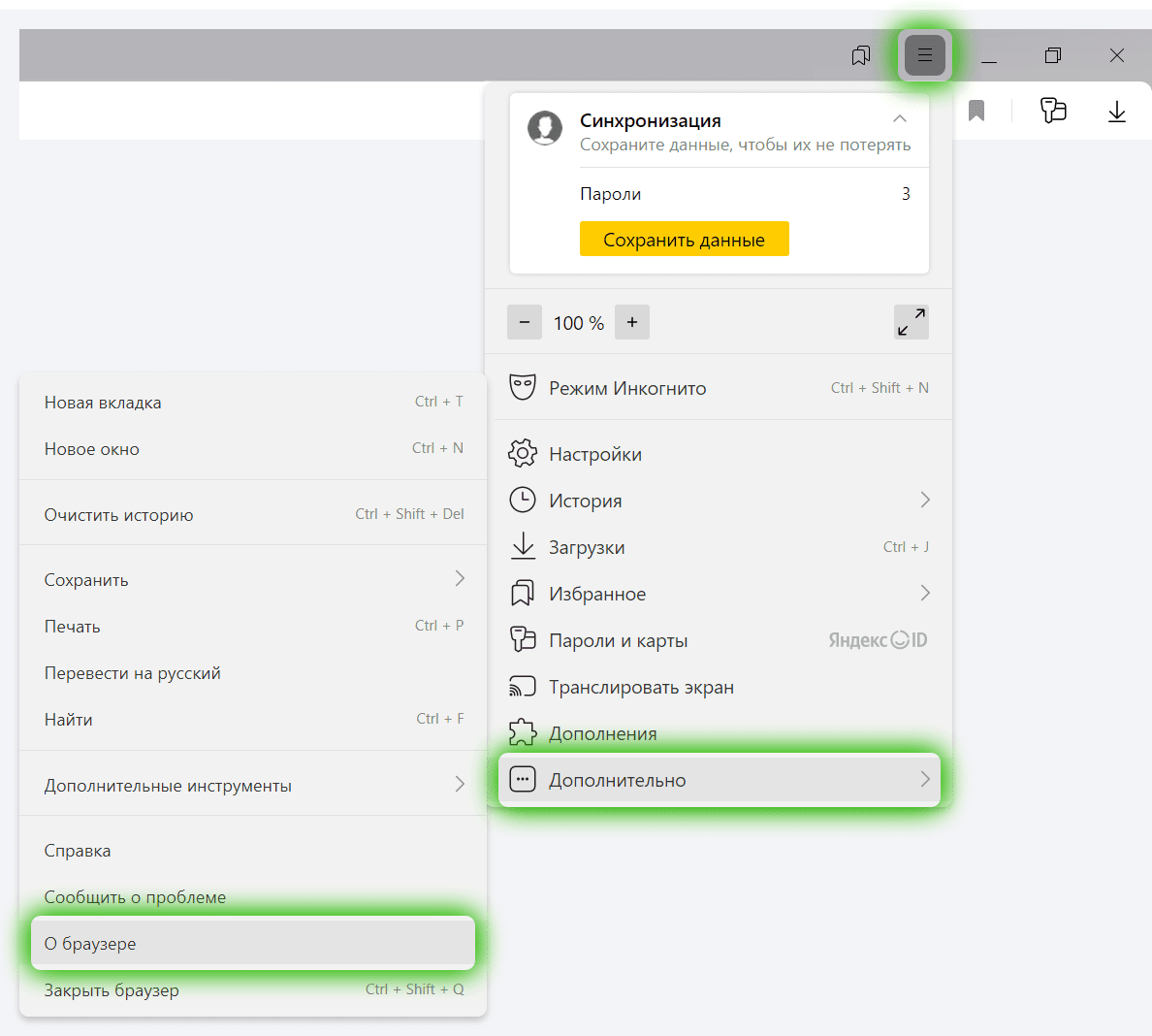Open the bookmarks panel icon in title bar

pyautogui.click(x=860, y=55)
